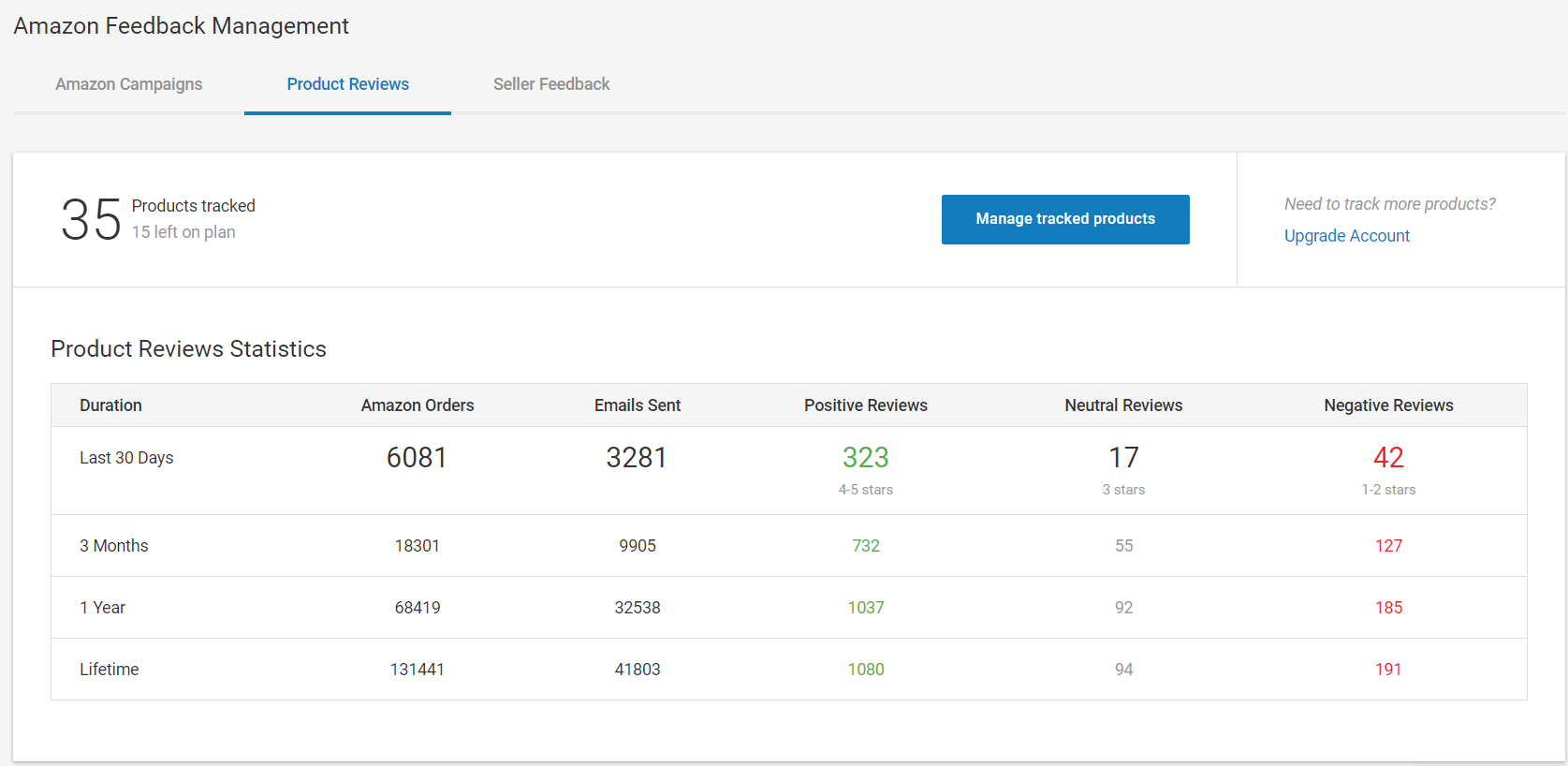Image resolution: width=1568 pixels, height=766 pixels.
Task: Switch to the Amazon Campaigns tab
Action: click(128, 84)
